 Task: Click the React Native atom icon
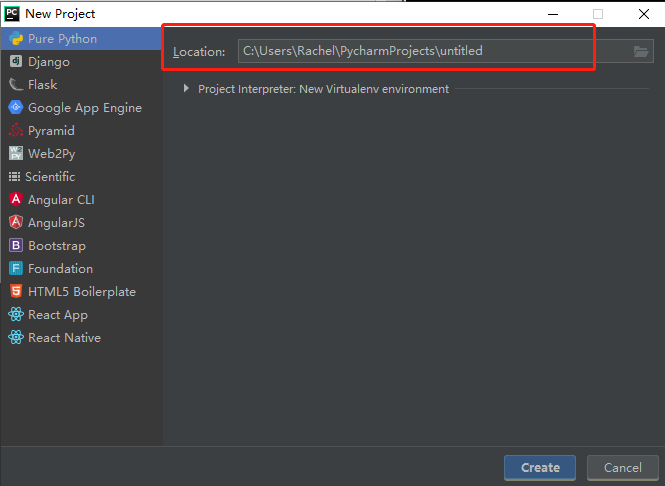coord(16,337)
